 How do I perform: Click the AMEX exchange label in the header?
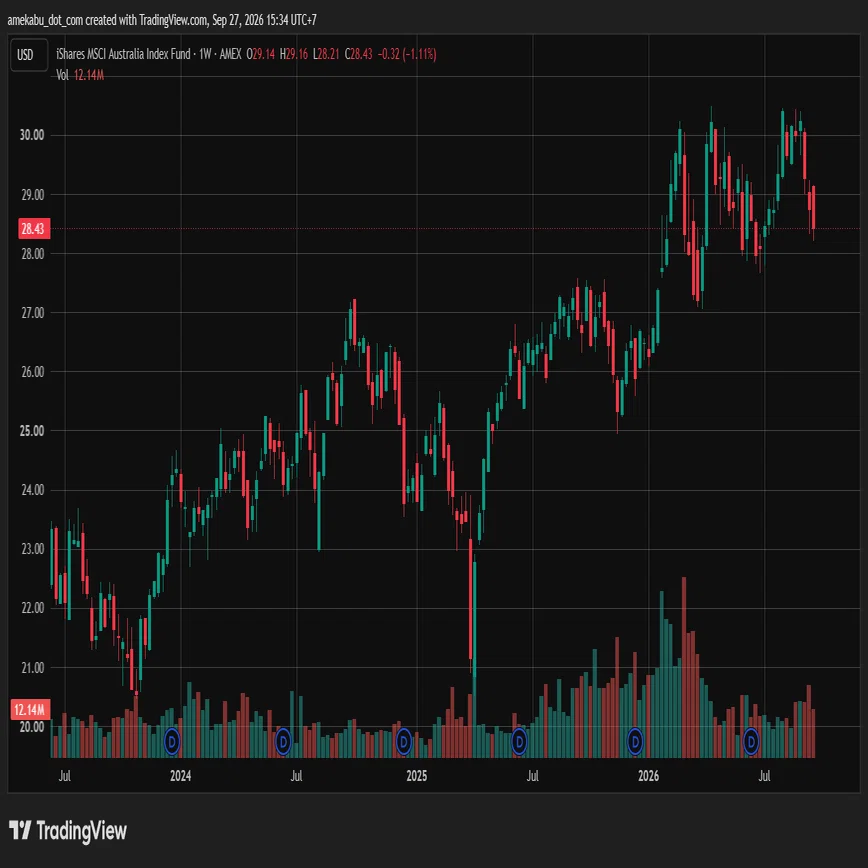pyautogui.click(x=230, y=54)
